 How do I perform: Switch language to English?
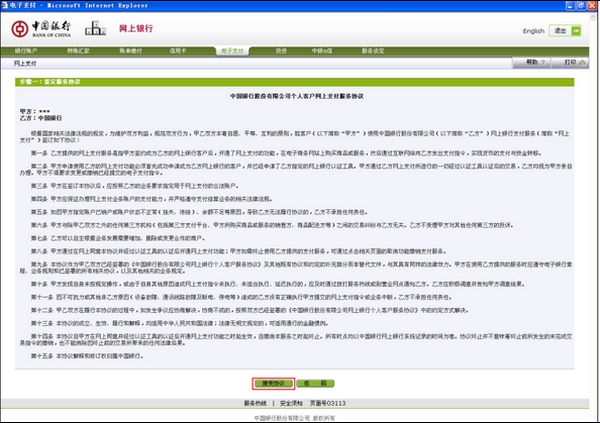pos(533,31)
